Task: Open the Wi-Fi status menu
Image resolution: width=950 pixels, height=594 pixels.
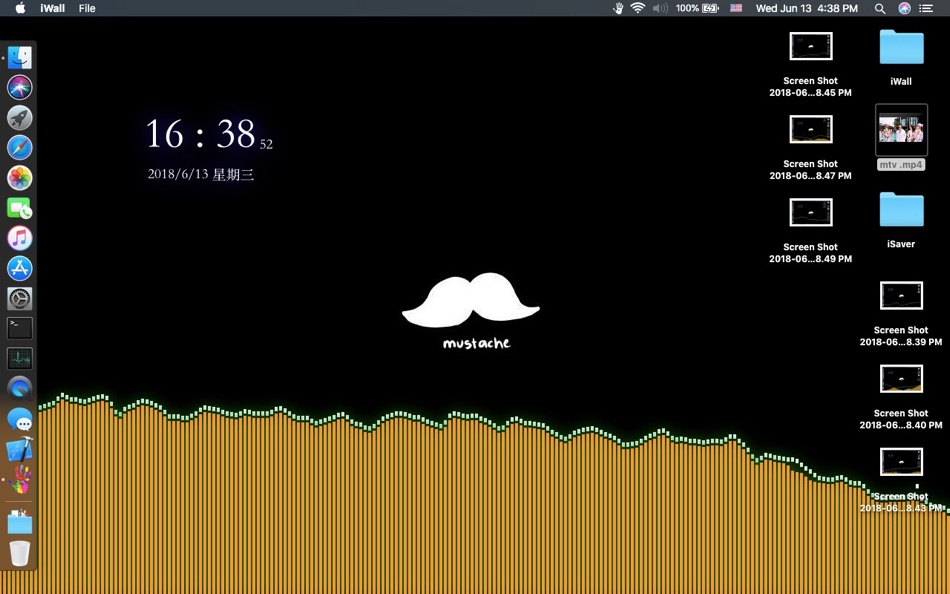Action: 637,8
